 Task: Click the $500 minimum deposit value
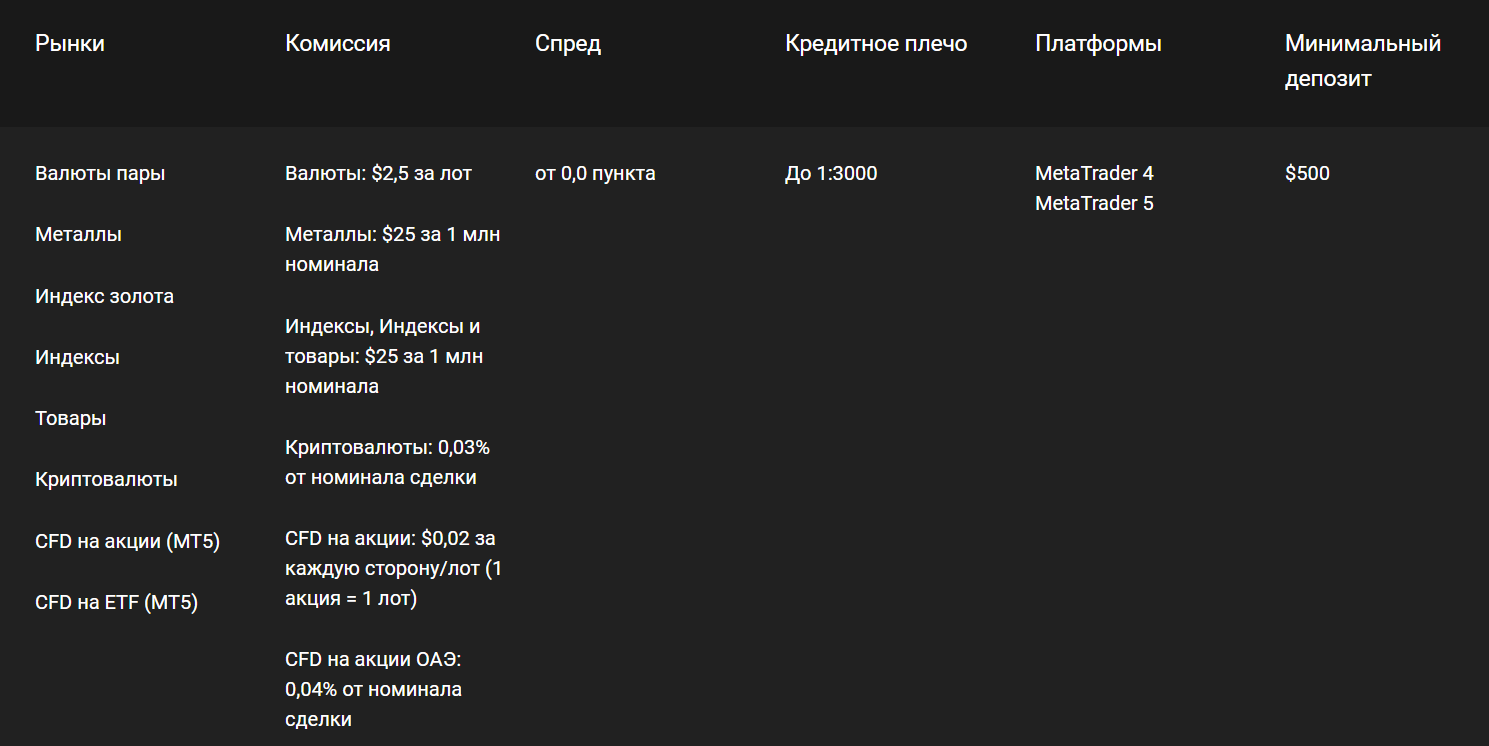(x=1307, y=174)
